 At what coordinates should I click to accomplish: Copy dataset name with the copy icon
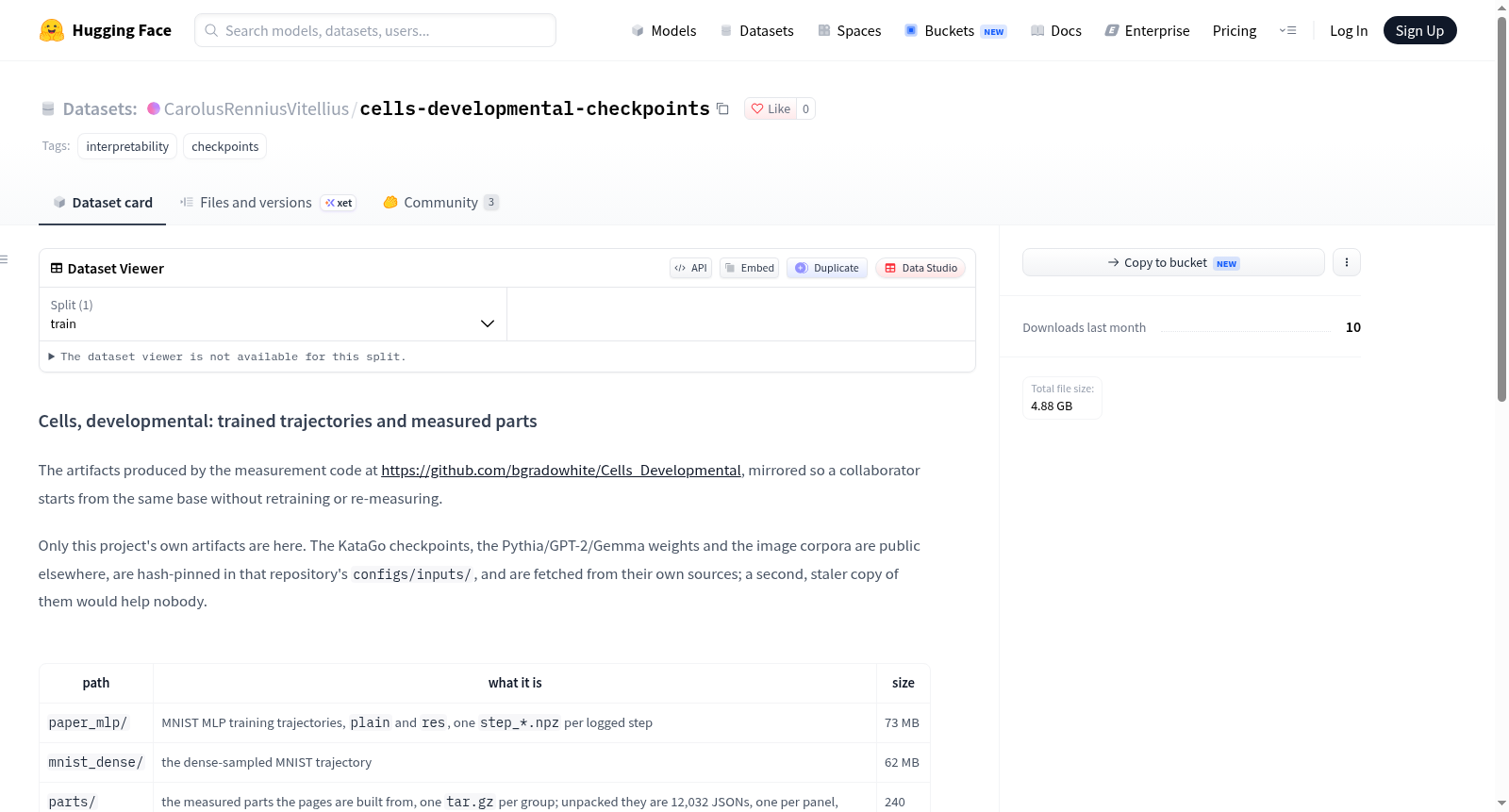coord(722,108)
